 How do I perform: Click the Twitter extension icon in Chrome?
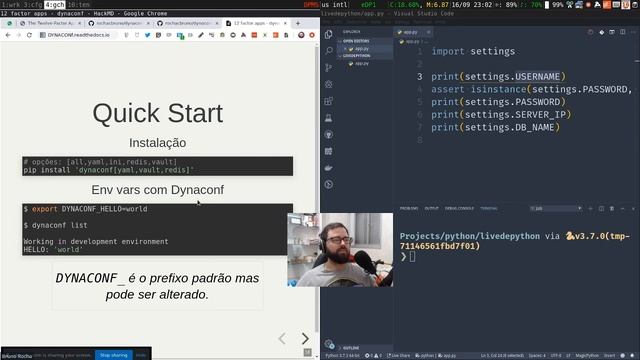tap(147, 35)
